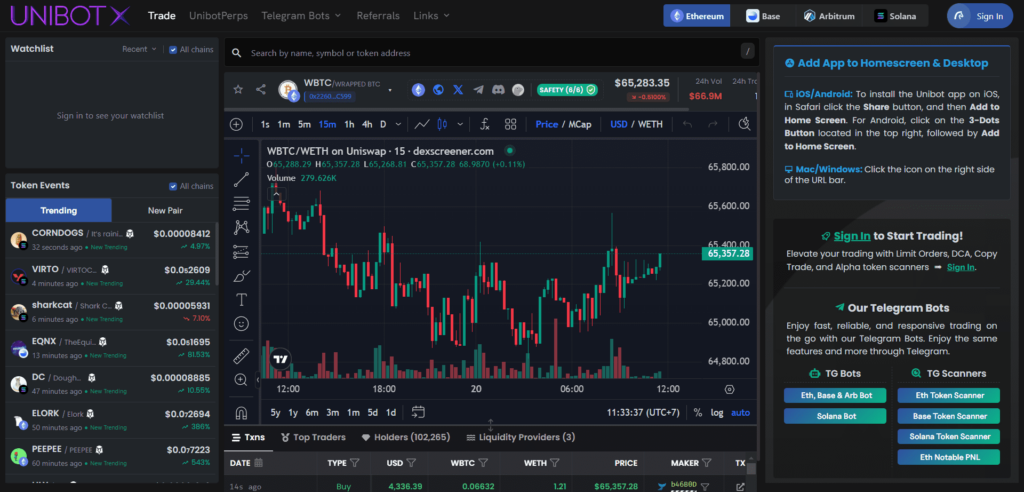This screenshot has height=492, width=1024.
Task: Open the Eth, Base & Arb Bot button
Action: (835, 395)
